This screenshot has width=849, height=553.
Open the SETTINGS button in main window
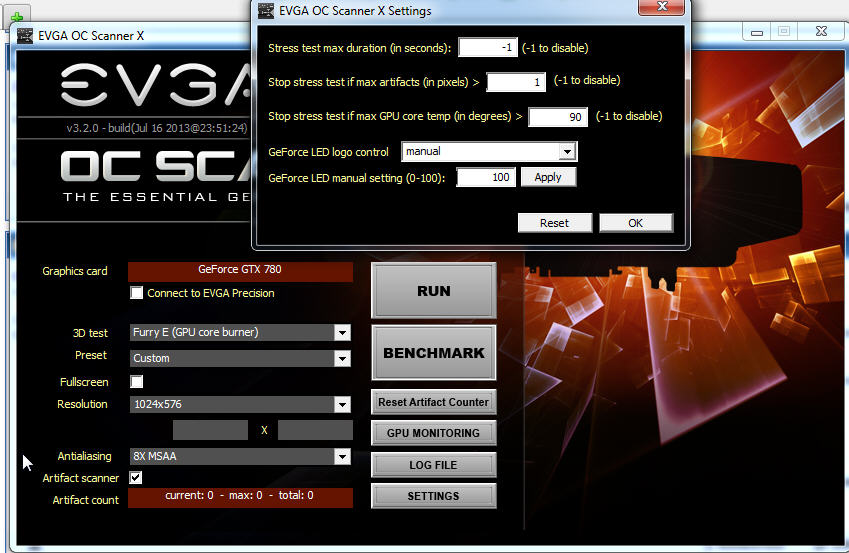[434, 496]
